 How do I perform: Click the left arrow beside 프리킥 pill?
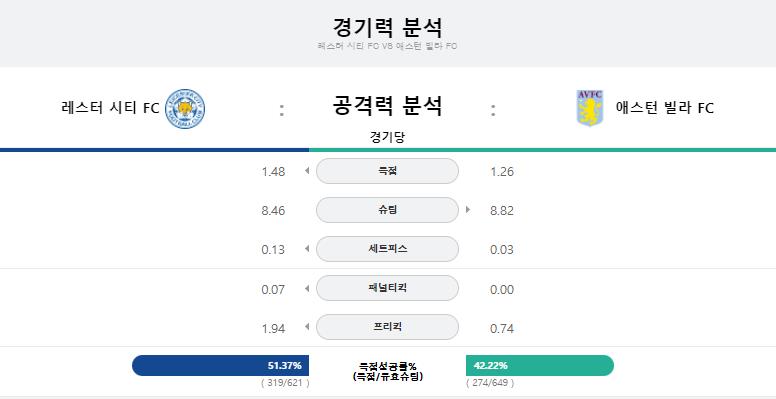click(x=307, y=327)
